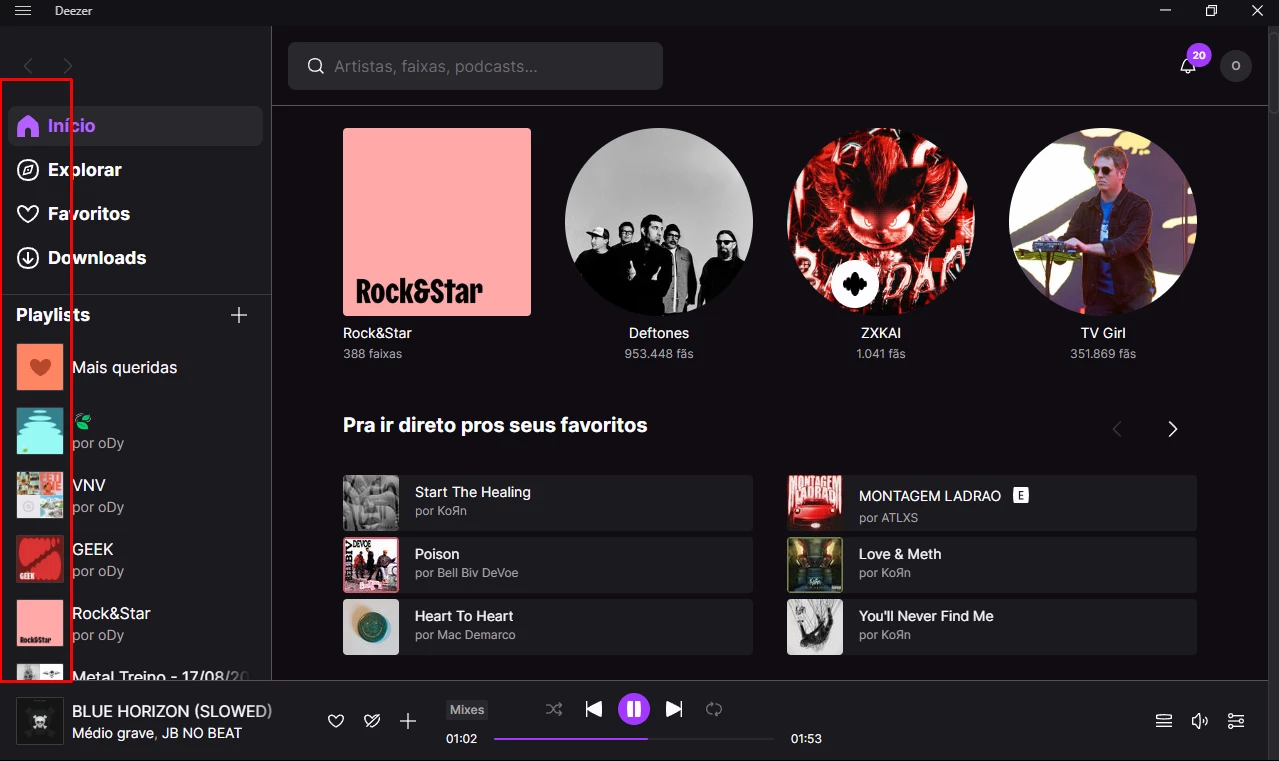Open the Rock&Star playlist in sidebar

pos(135,624)
